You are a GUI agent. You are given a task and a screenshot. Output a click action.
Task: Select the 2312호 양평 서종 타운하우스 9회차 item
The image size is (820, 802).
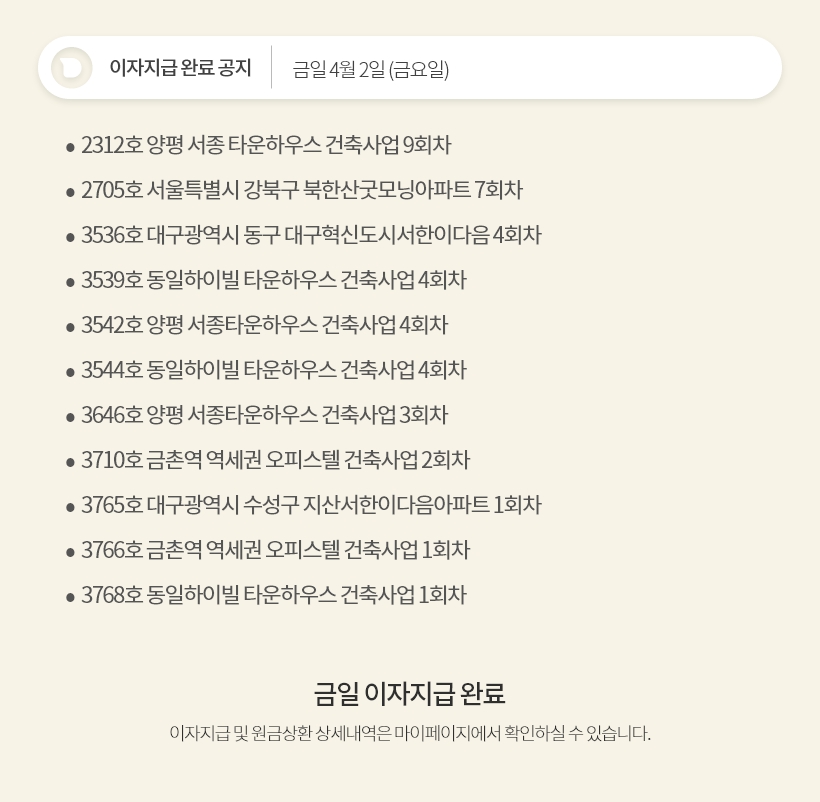266,146
